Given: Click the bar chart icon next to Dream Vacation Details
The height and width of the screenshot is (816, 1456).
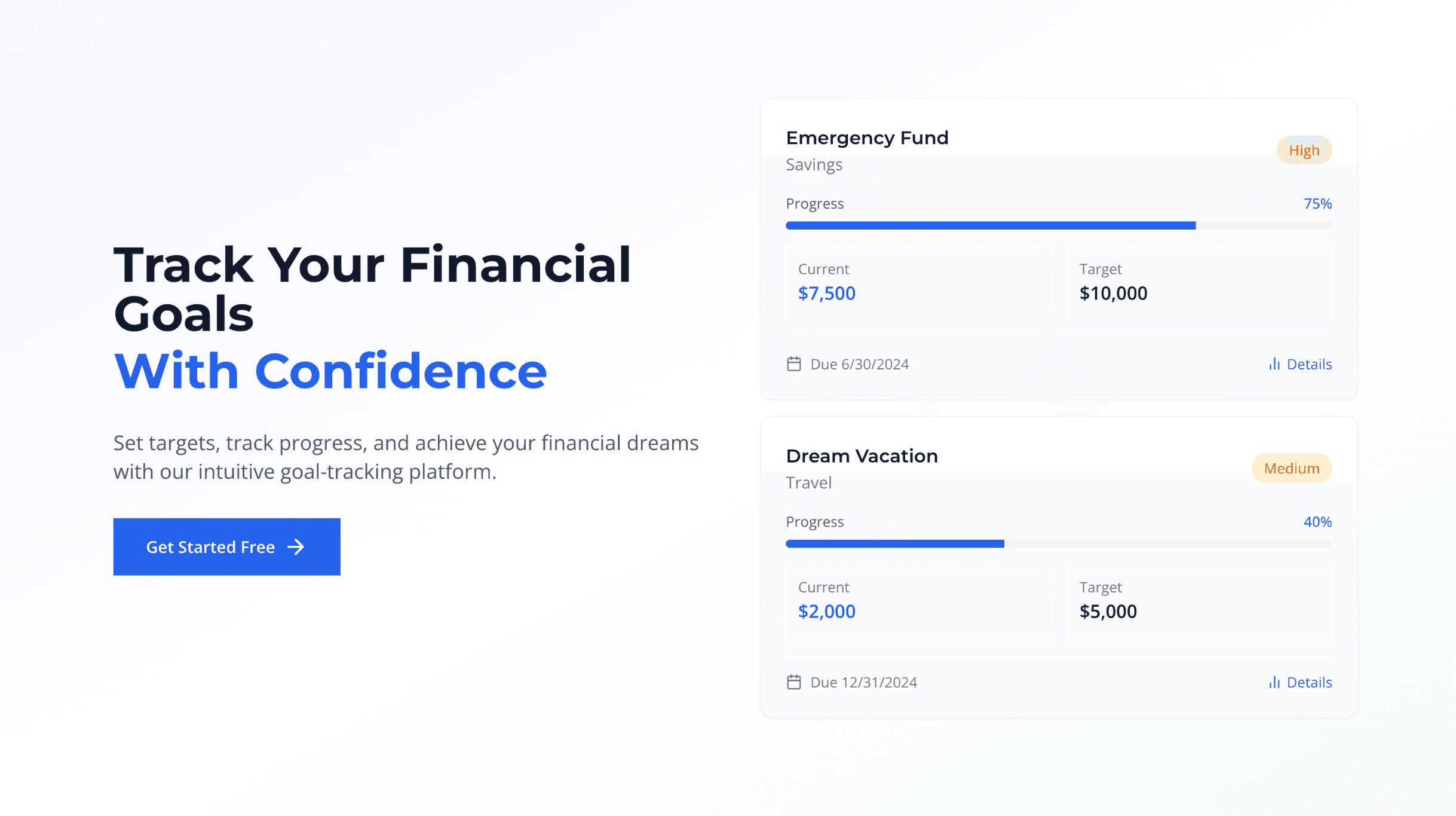Looking at the screenshot, I should [1275, 682].
